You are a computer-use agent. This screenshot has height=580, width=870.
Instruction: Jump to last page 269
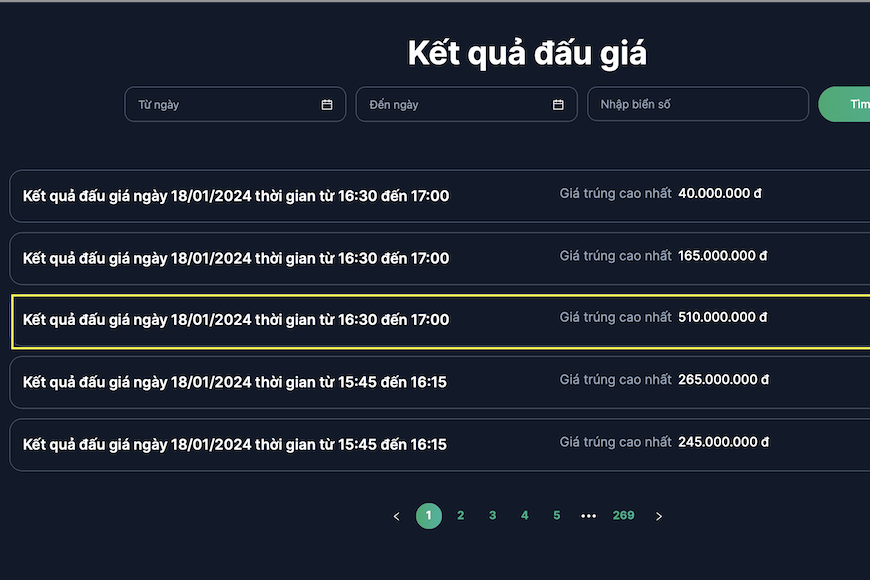point(623,516)
